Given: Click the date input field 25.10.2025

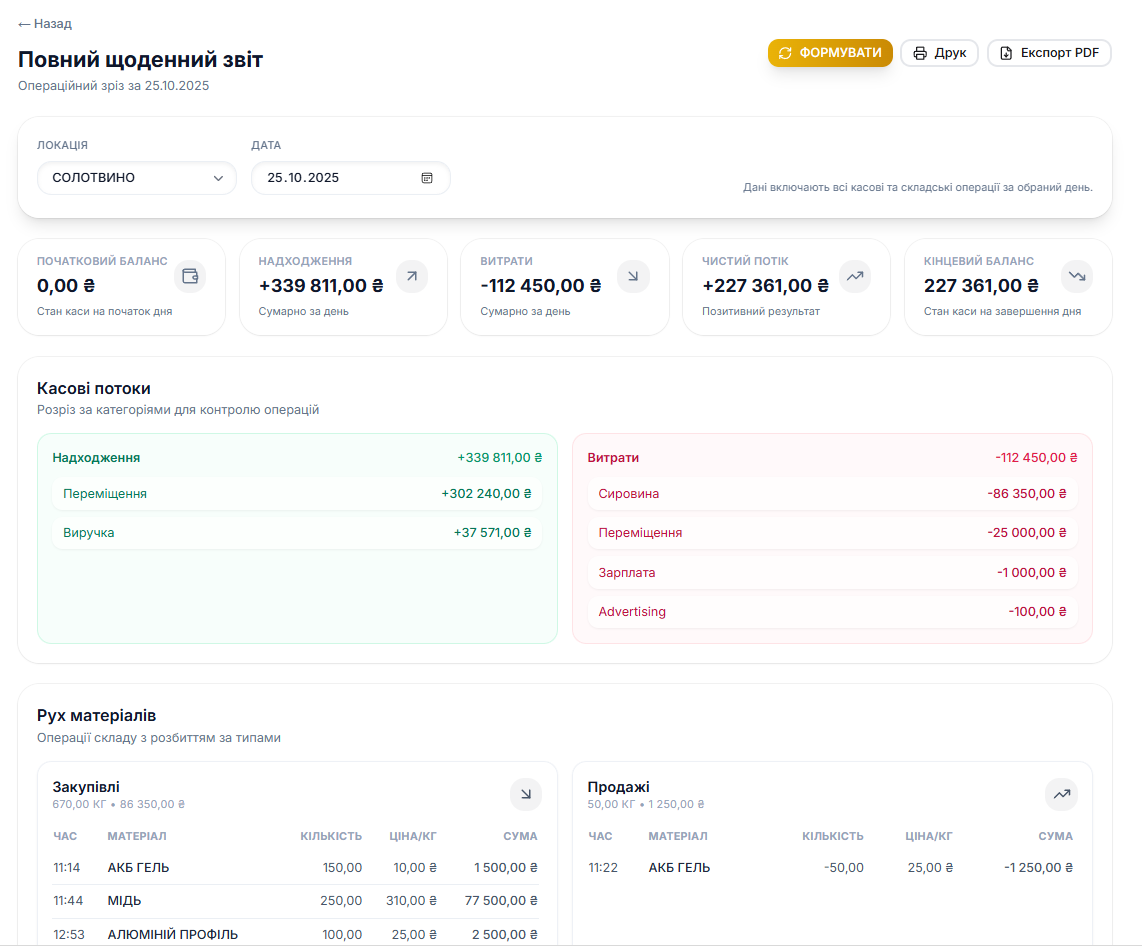Looking at the screenshot, I should click(330, 178).
